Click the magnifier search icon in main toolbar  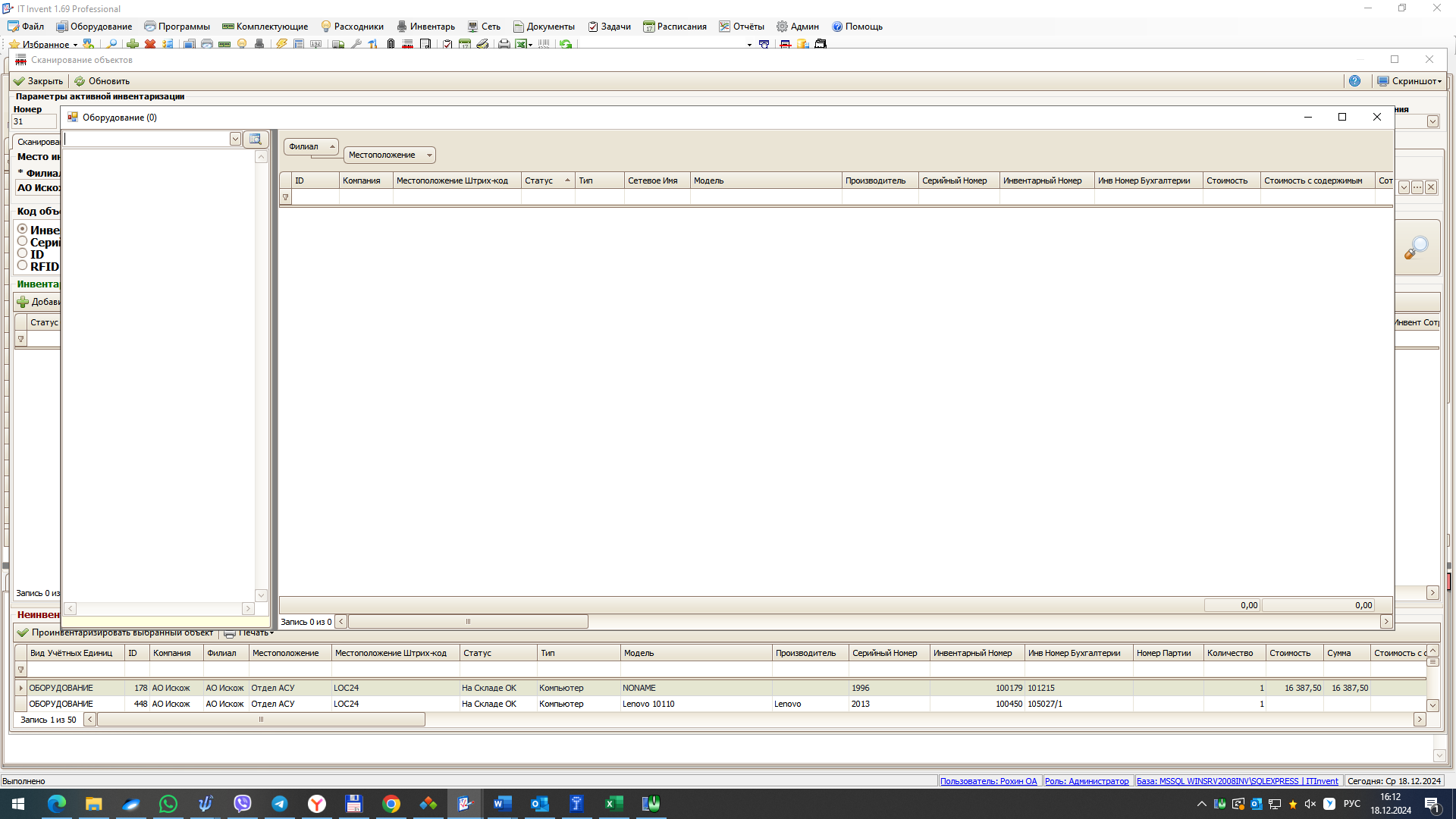point(111,44)
